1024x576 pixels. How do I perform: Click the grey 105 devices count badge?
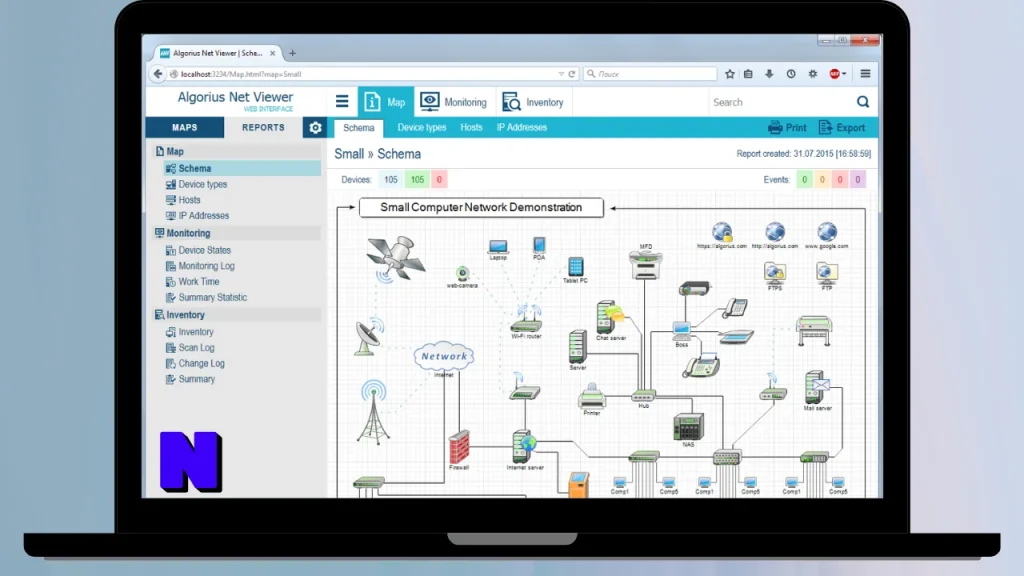point(391,180)
